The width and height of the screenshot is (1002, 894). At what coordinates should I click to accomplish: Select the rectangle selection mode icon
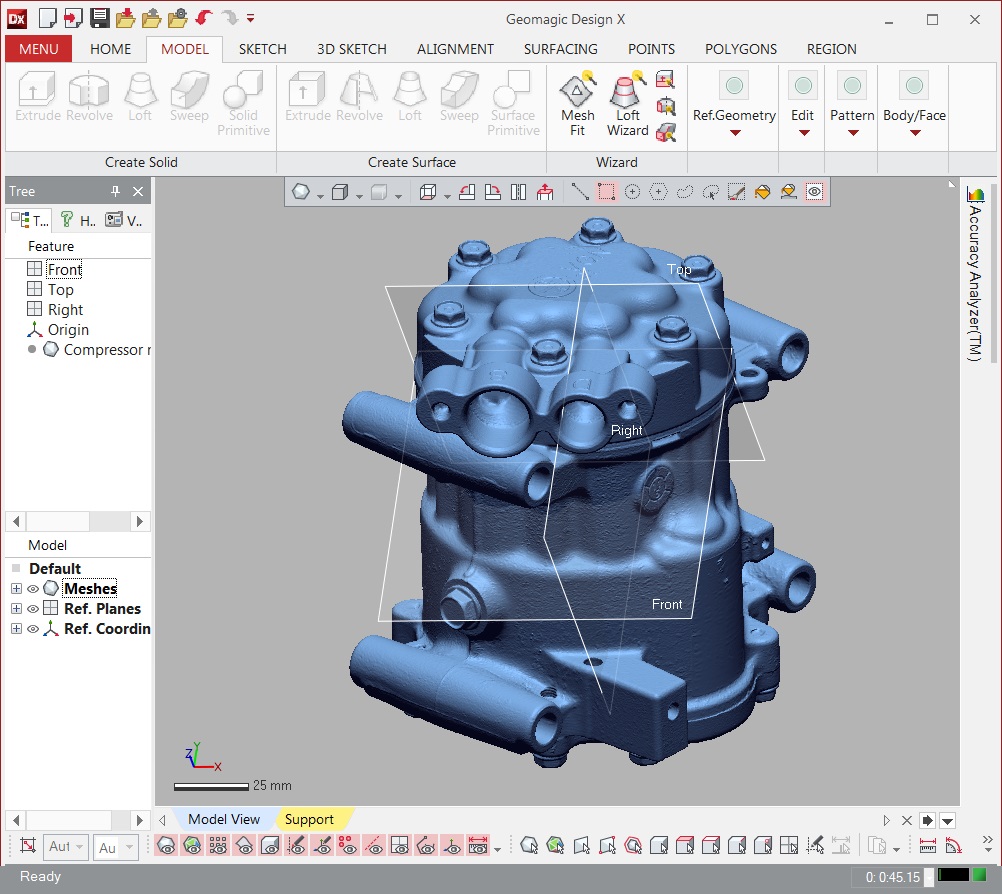point(606,192)
